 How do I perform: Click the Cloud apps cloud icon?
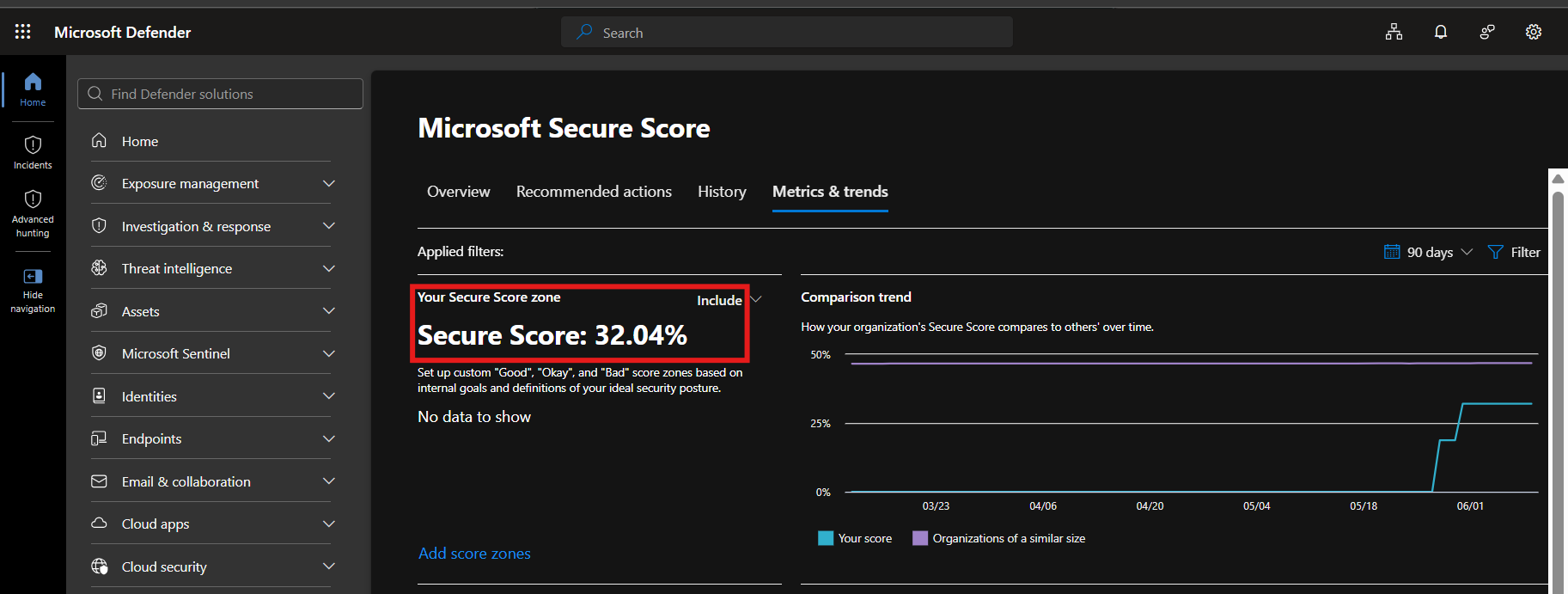(100, 524)
